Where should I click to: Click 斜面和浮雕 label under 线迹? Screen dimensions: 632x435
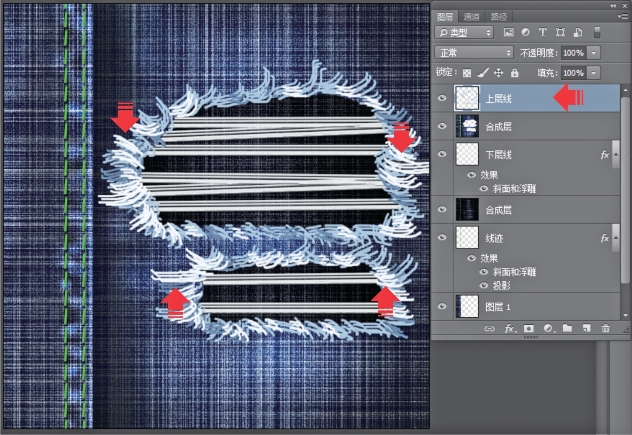tap(514, 272)
